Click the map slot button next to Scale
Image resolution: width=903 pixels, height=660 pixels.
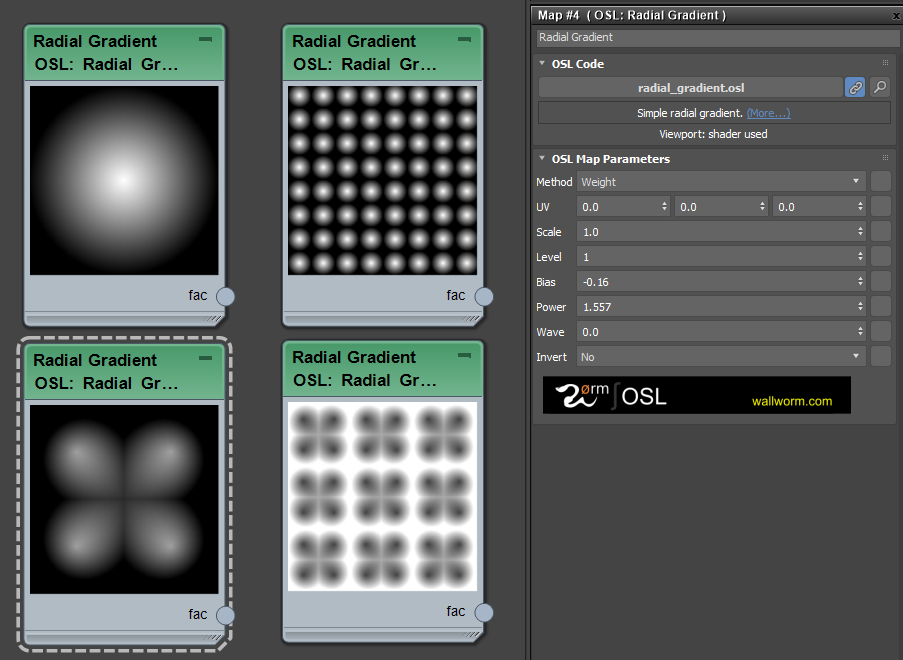tap(881, 232)
